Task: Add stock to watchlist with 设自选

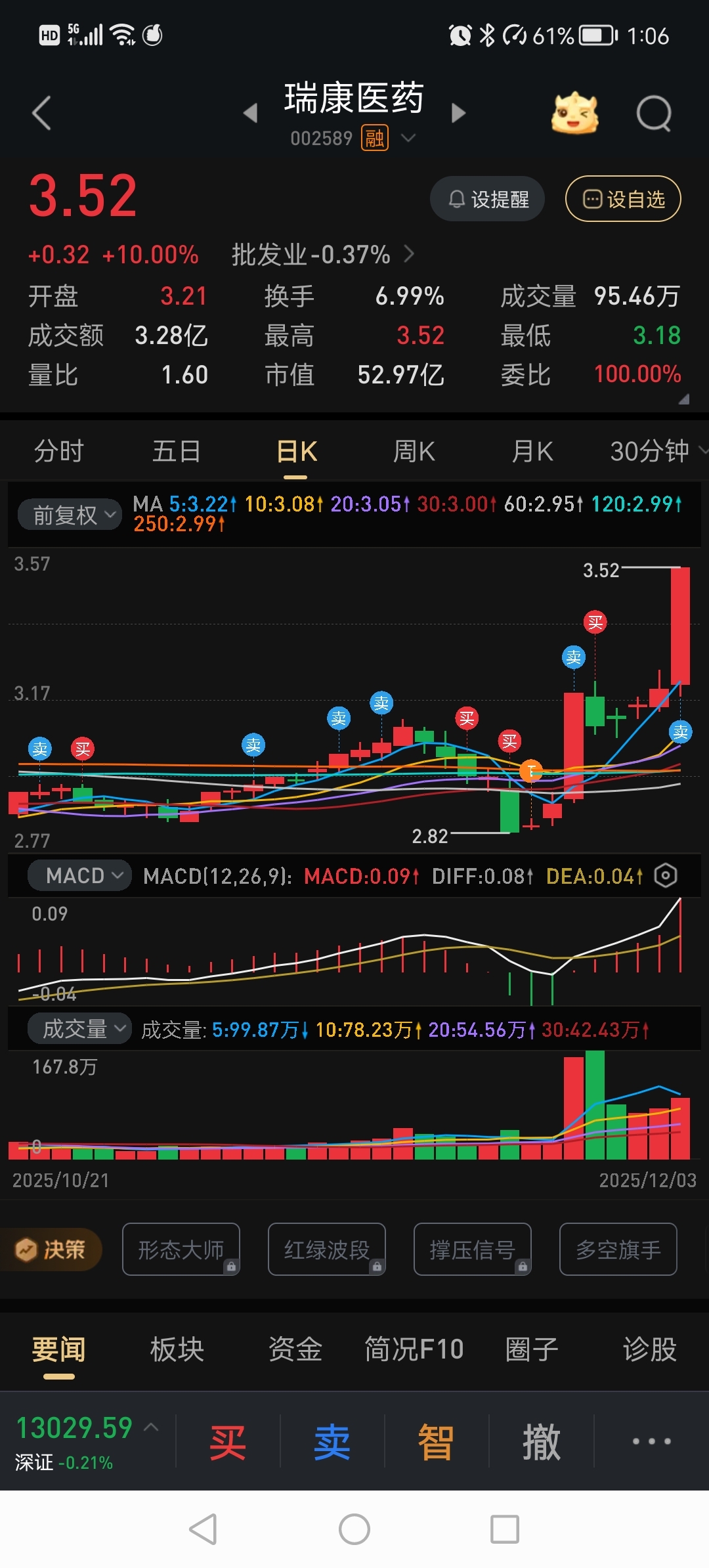Action: [623, 199]
